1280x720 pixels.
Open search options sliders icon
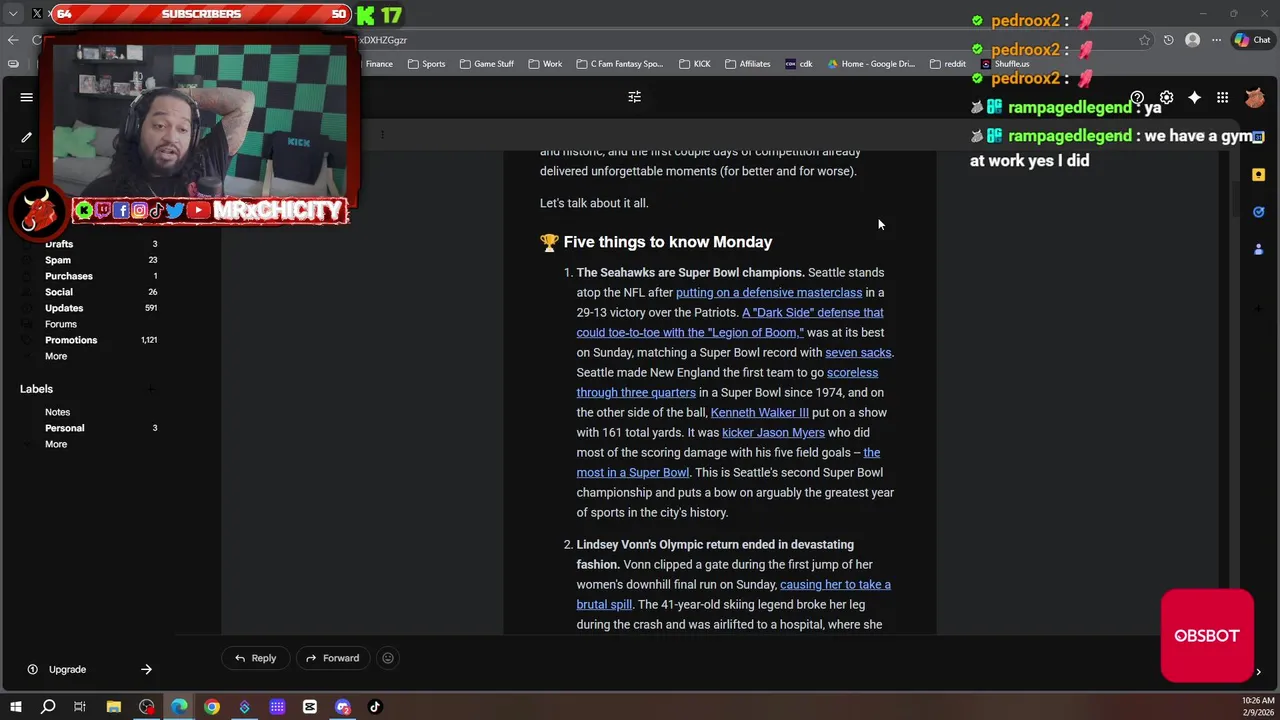pyautogui.click(x=634, y=97)
